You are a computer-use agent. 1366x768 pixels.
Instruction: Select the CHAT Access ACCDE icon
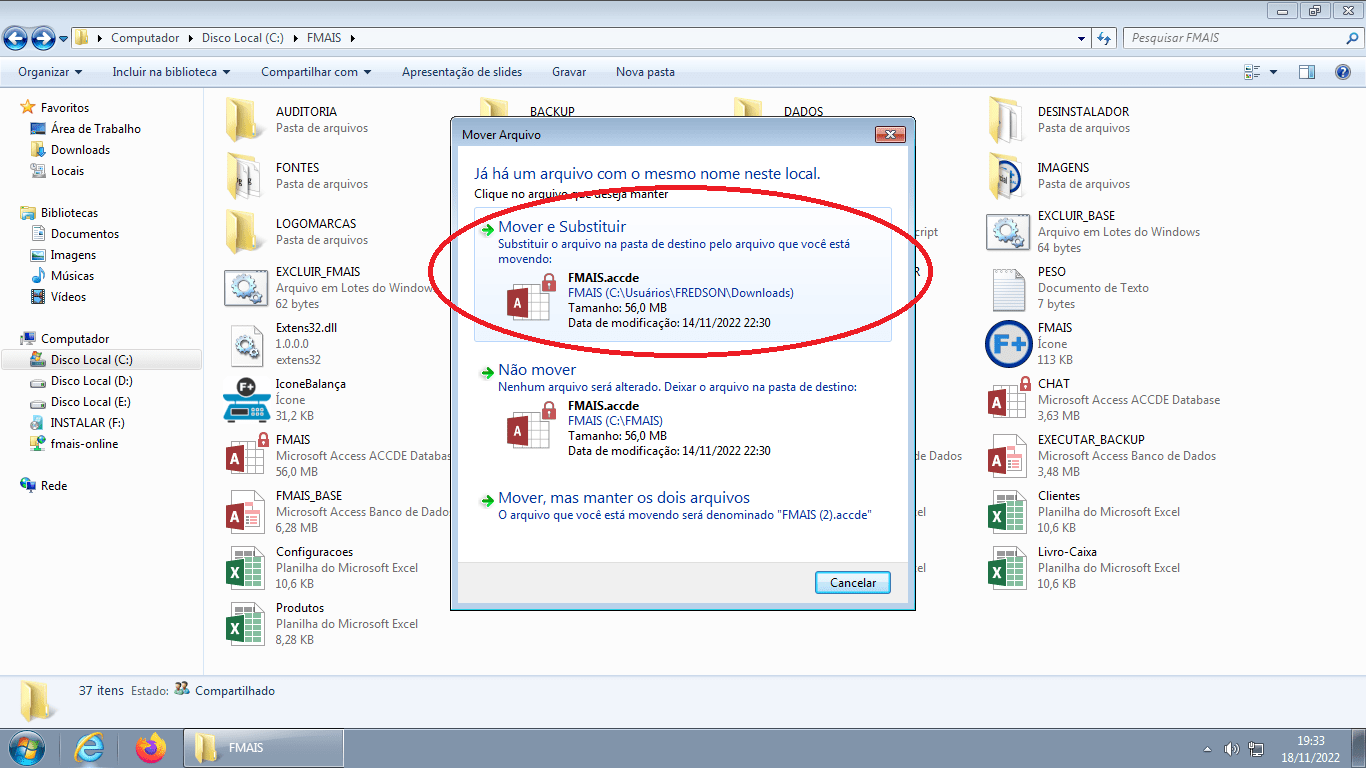click(1009, 399)
